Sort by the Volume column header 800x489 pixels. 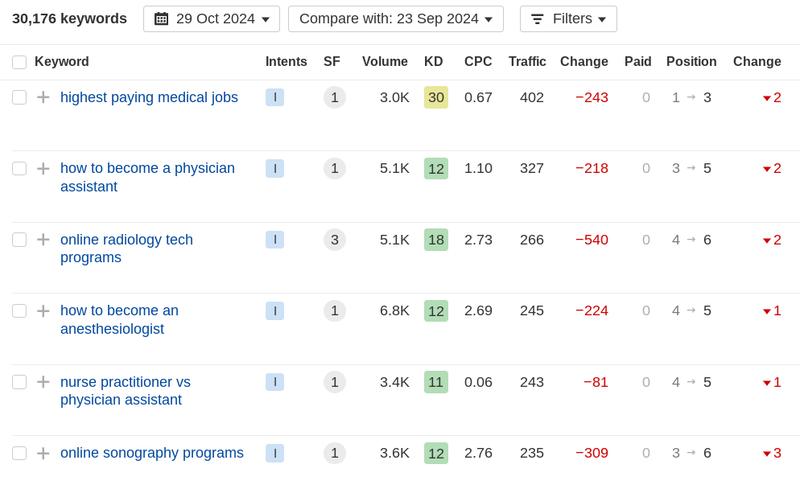coord(385,62)
